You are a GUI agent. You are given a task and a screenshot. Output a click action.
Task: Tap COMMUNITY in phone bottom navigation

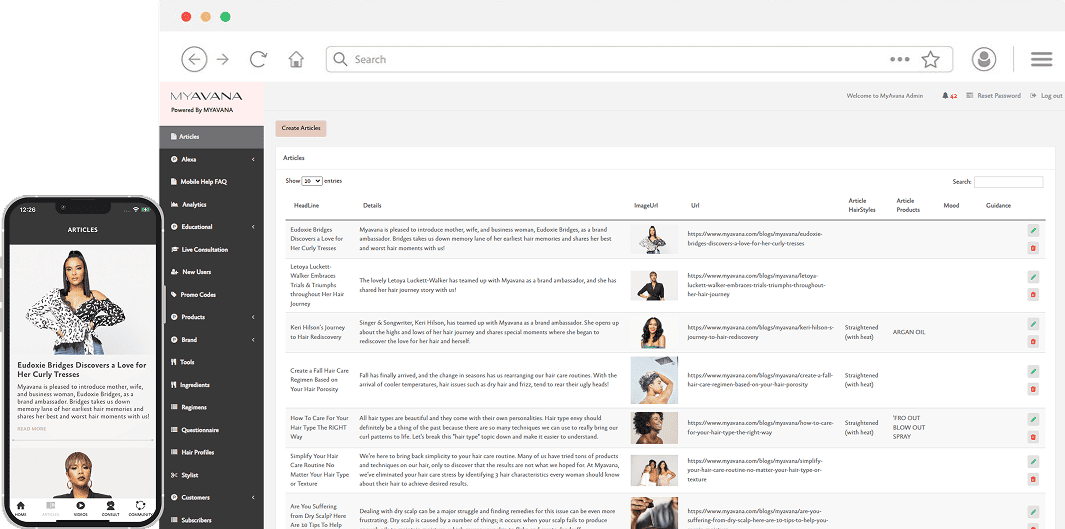pyautogui.click(x=140, y=509)
